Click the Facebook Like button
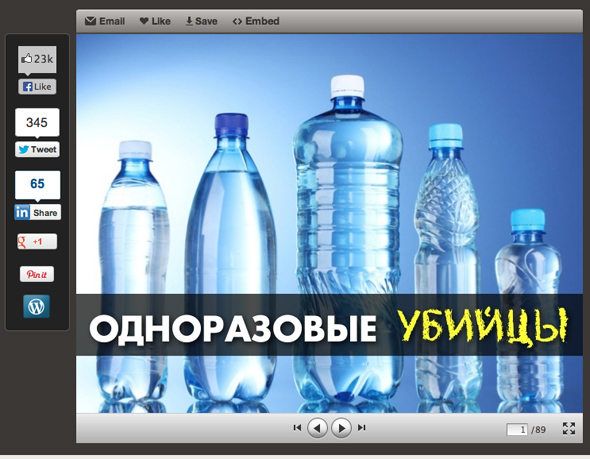This screenshot has height=459, width=590. click(37, 87)
